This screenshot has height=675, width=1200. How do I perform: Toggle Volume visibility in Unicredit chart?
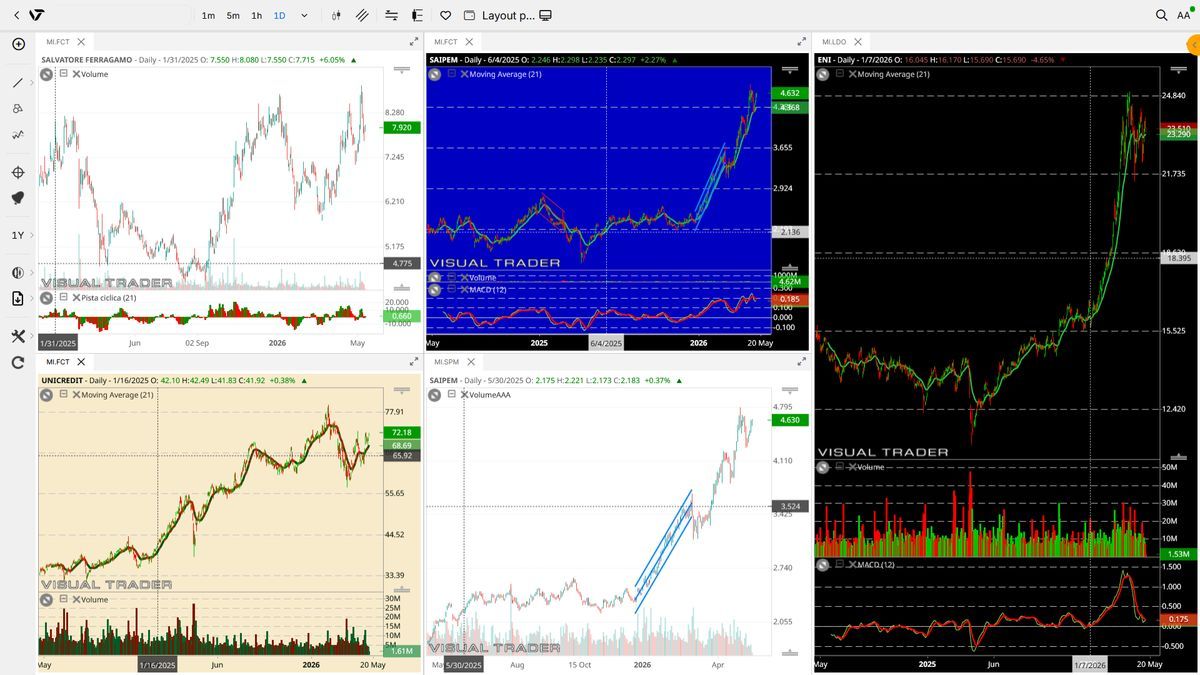click(x=46, y=599)
